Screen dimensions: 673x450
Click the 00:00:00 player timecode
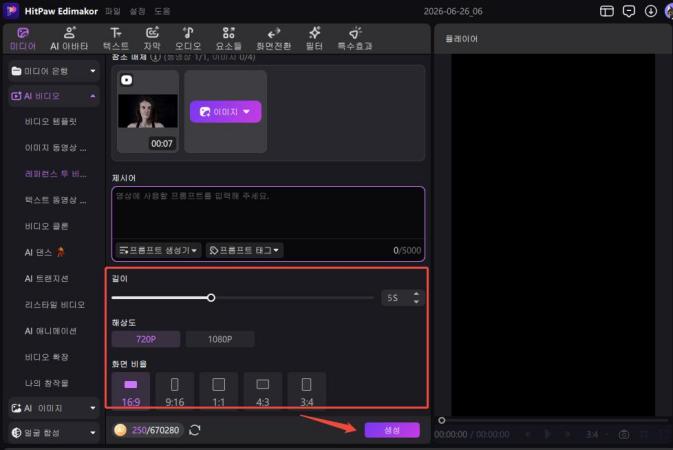(x=451, y=435)
